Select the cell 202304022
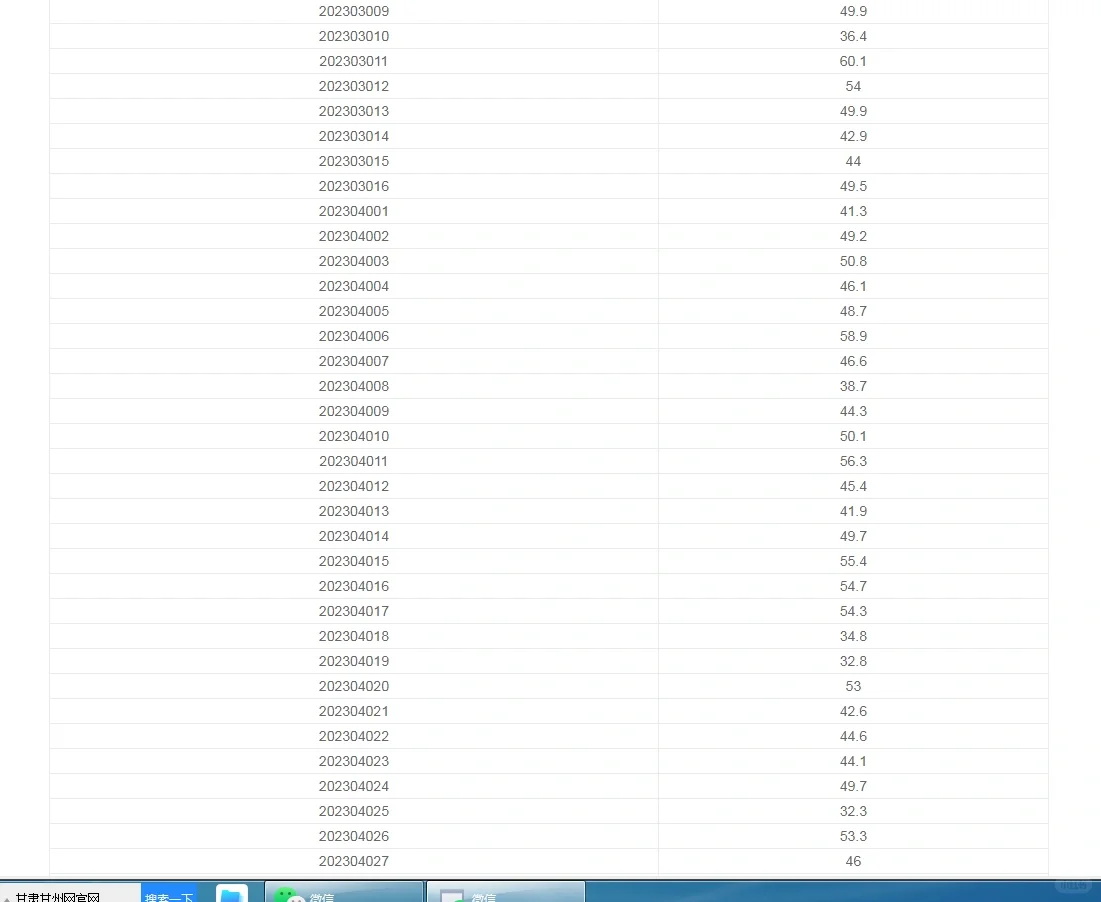The width and height of the screenshot is (1101, 902). 354,736
